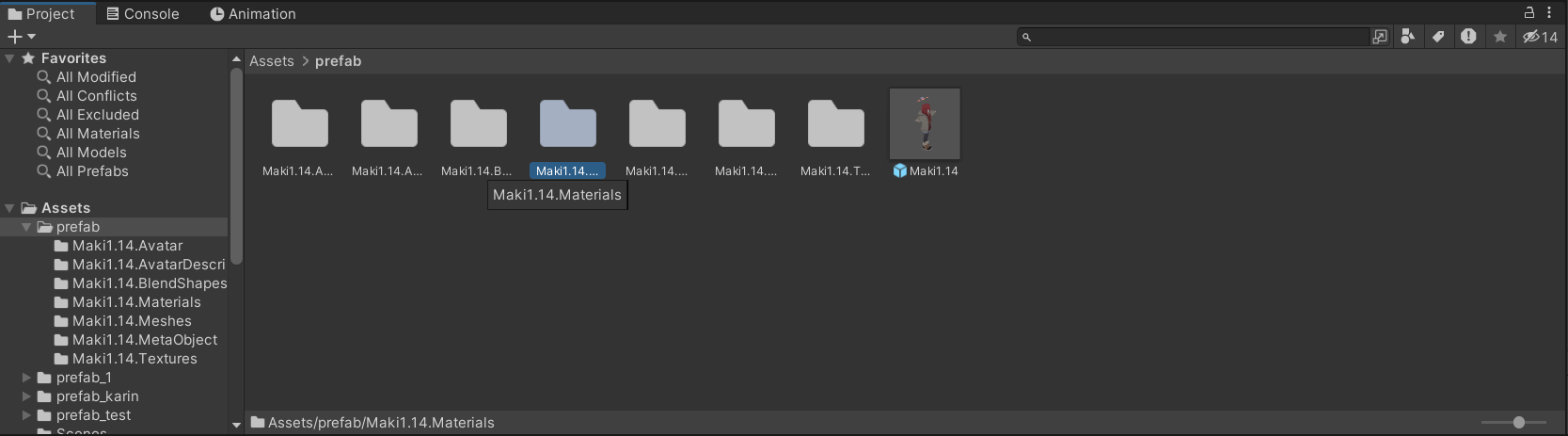The height and width of the screenshot is (436, 1568).
Task: Collapse the Favorites section arrow
Action: tap(9, 58)
